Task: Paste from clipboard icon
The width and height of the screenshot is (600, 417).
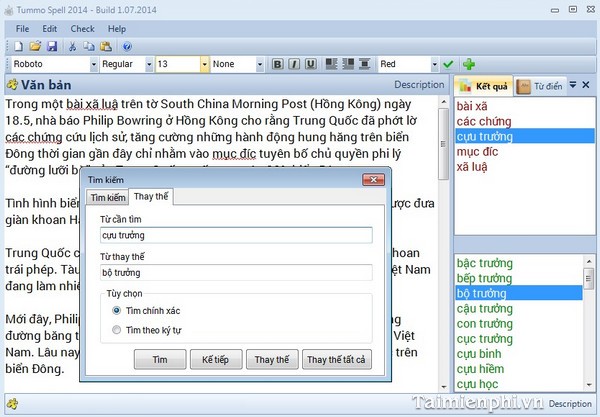Action: (106, 46)
